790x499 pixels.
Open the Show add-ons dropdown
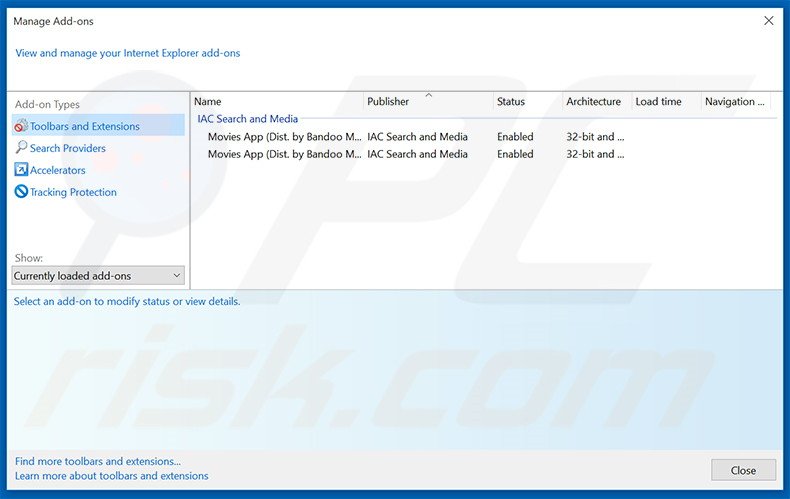[x=98, y=276]
